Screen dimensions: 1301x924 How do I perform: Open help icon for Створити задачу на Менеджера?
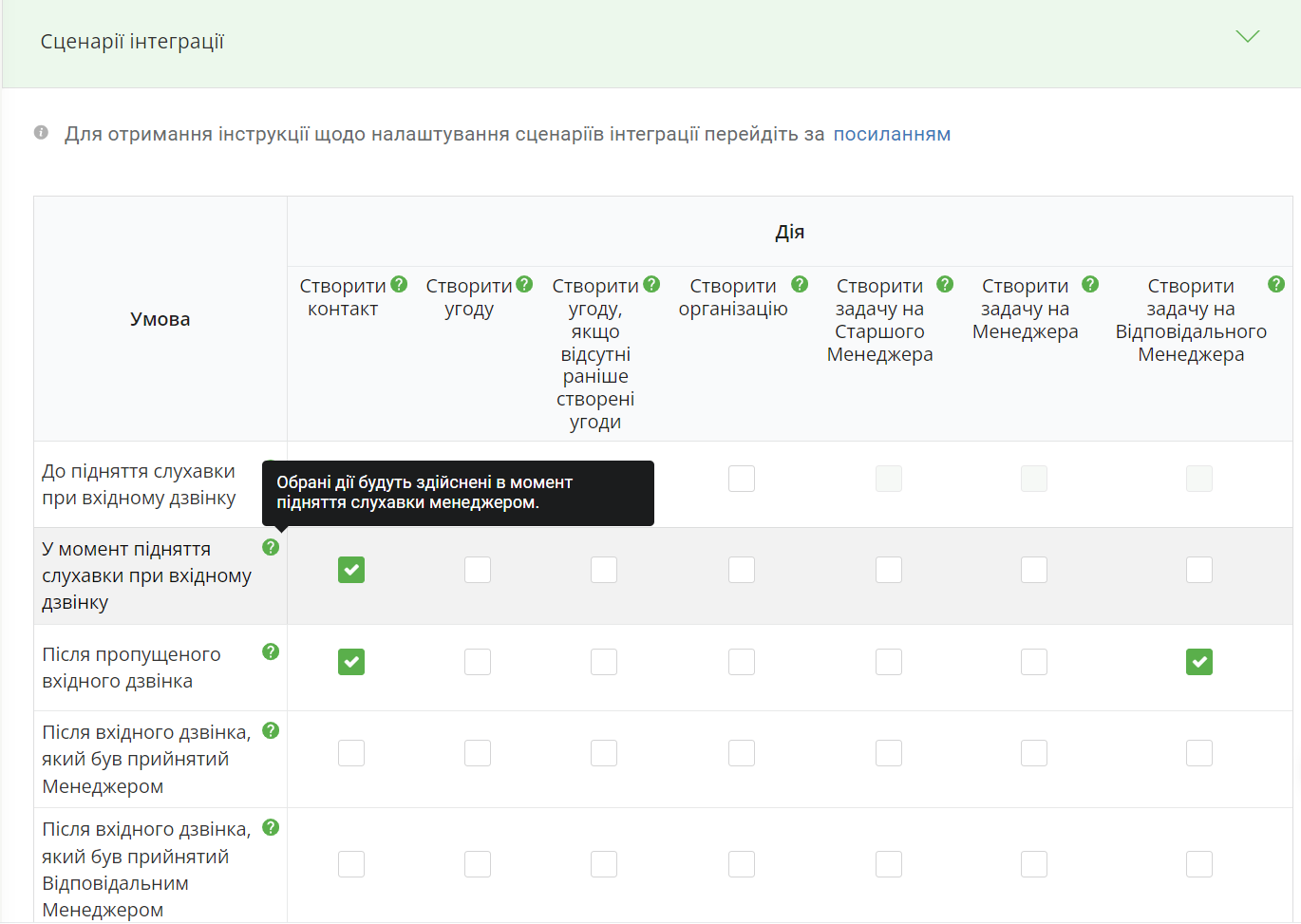tap(1090, 284)
